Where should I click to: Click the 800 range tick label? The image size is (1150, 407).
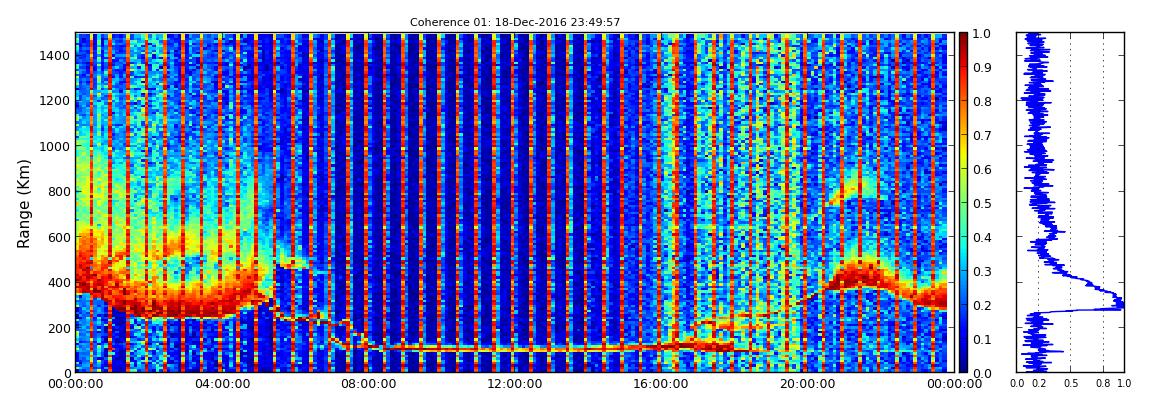tap(59, 191)
